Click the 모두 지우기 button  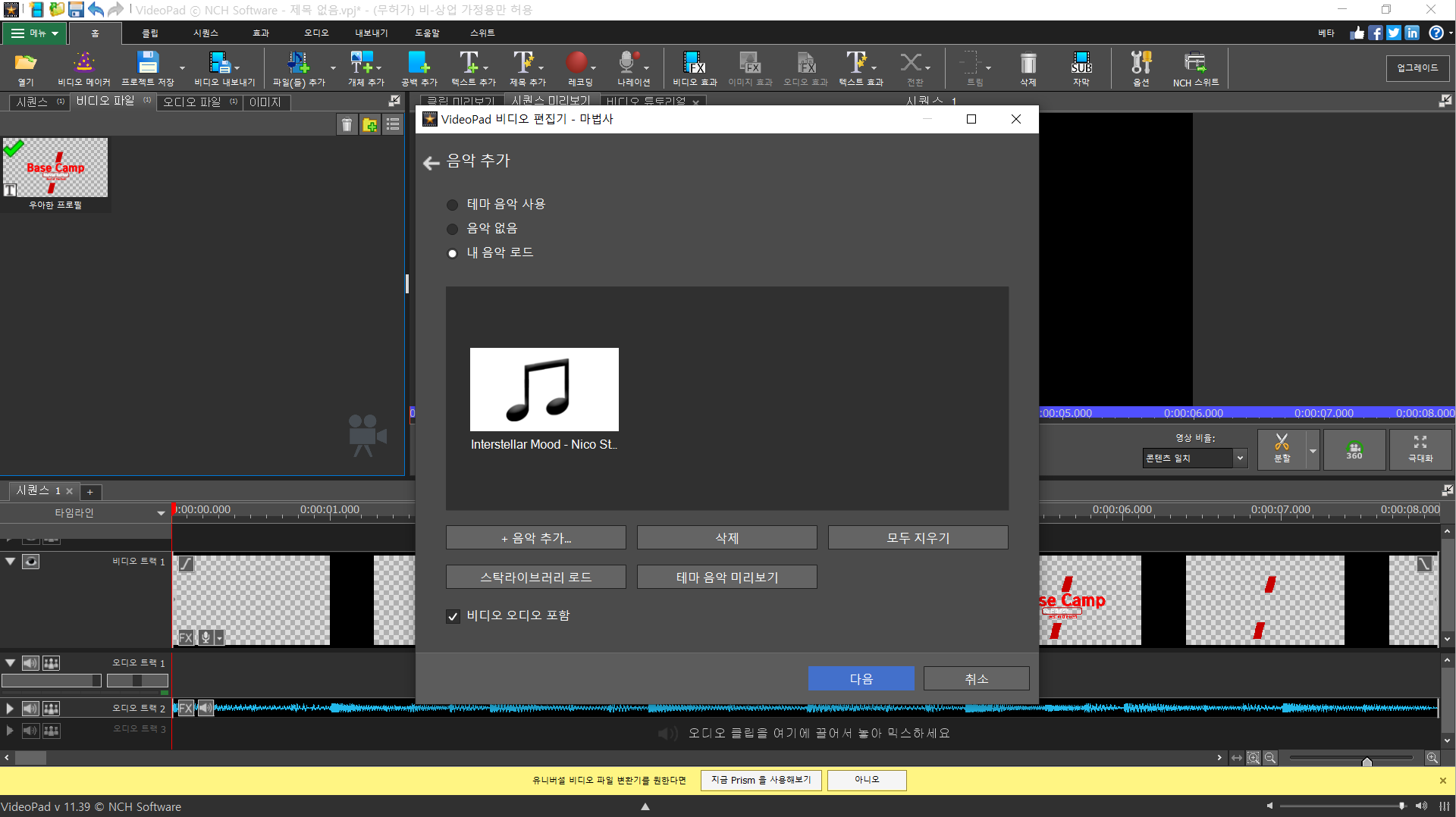pyautogui.click(x=918, y=538)
